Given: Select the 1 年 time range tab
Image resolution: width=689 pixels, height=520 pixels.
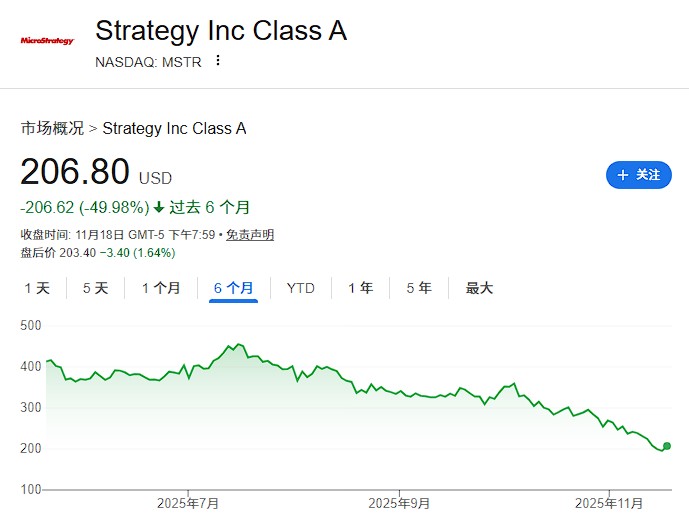Looking at the screenshot, I should click(360, 288).
